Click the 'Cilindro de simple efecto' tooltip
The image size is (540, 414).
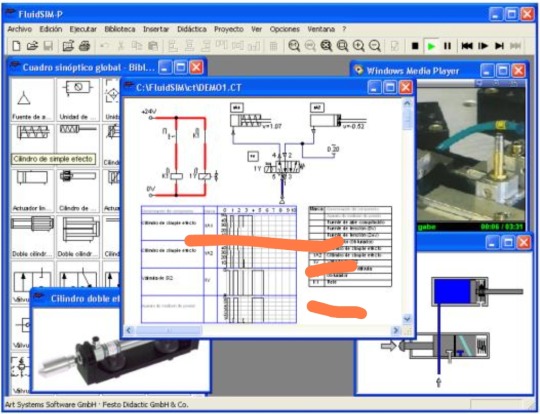click(x=53, y=159)
